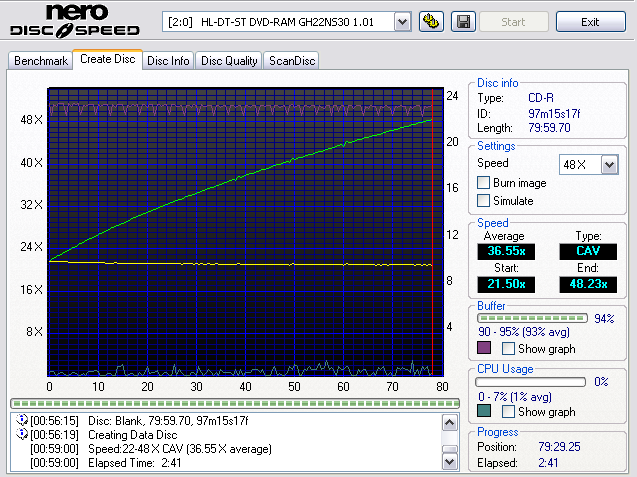The width and height of the screenshot is (637, 477).
Task: Open the Disc Info tab
Action: [168, 61]
